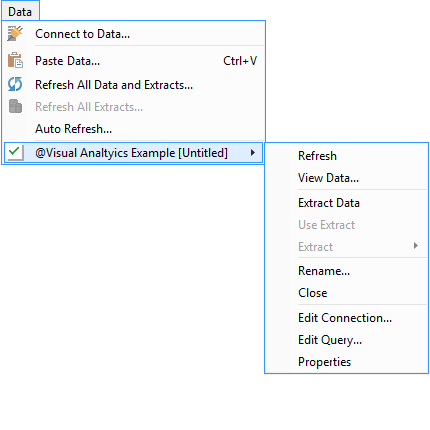
Task: Click the Refresh All Data arrows icon
Action: point(15,84)
